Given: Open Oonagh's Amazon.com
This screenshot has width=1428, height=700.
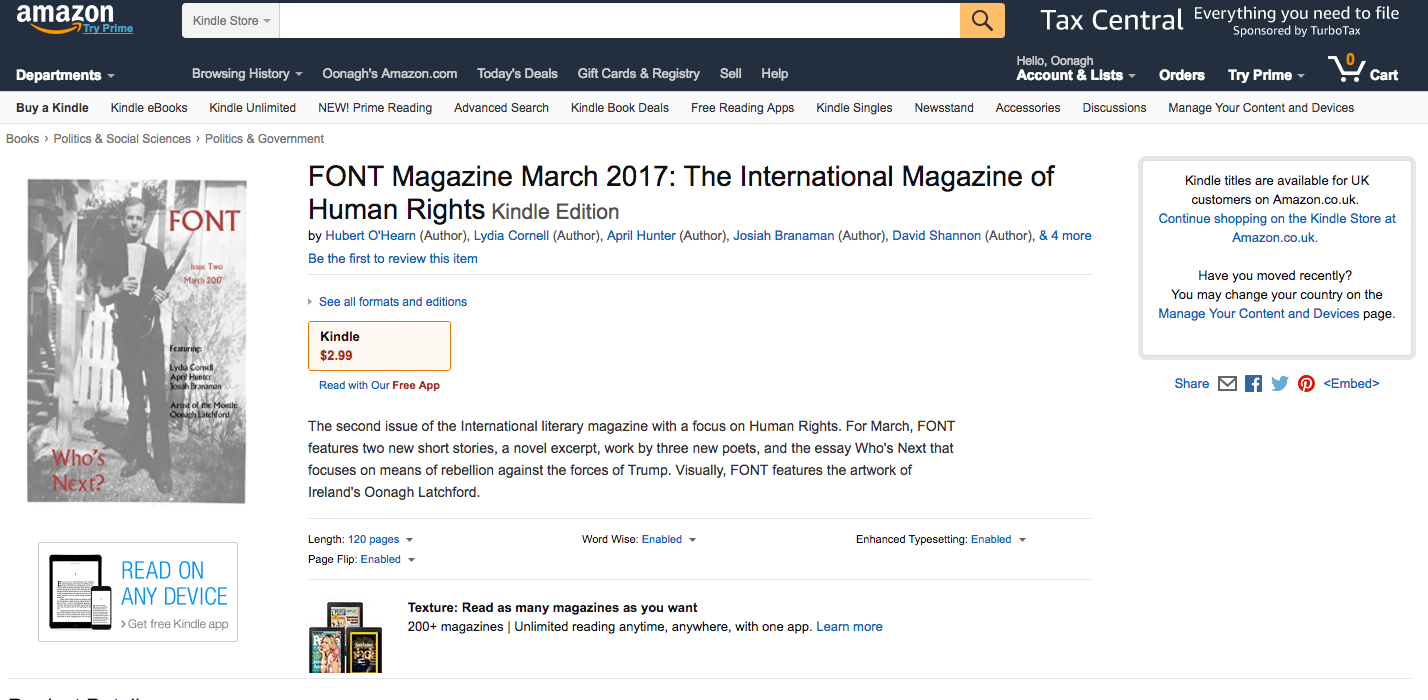Looking at the screenshot, I should point(390,74).
